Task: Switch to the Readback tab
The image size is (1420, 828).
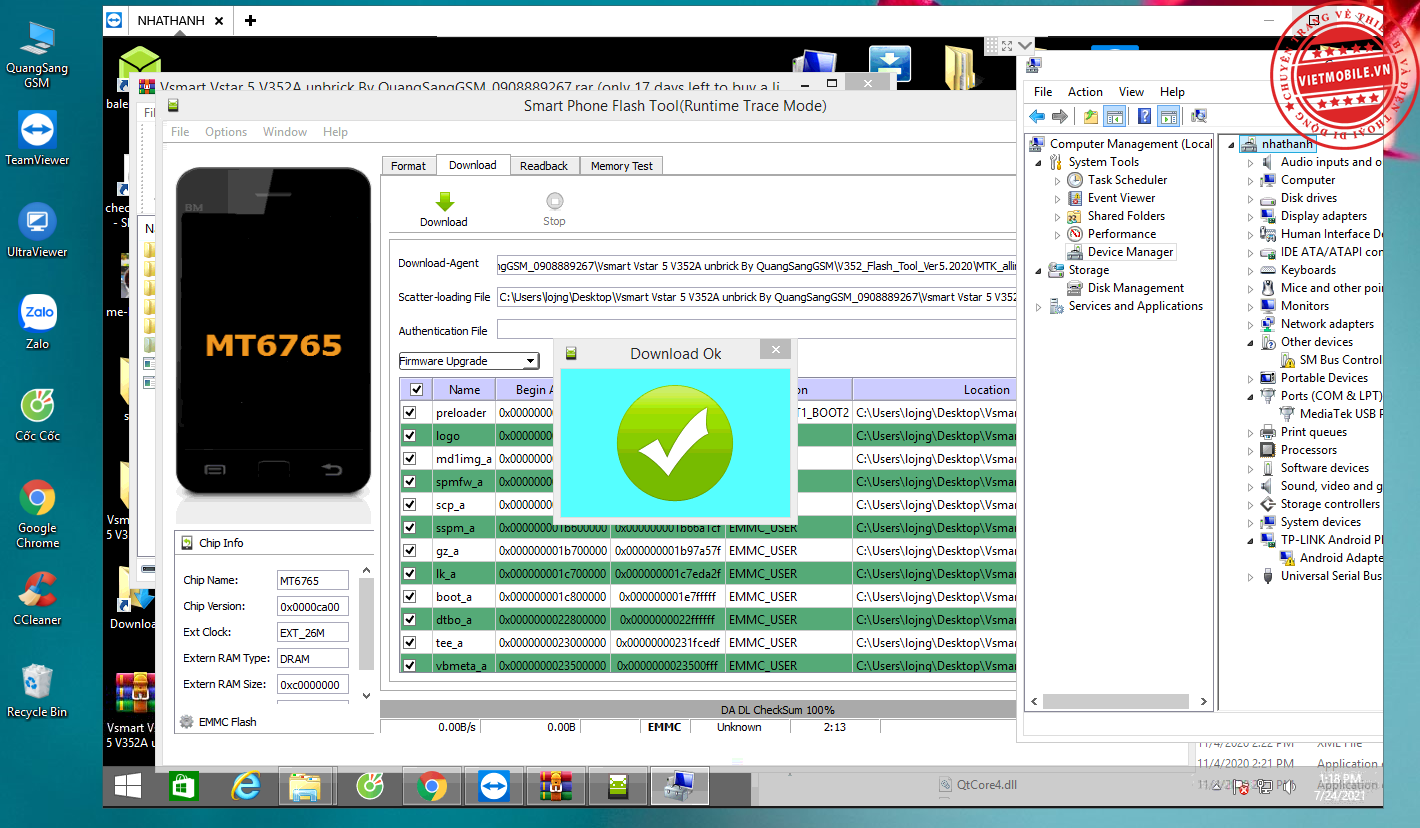Action: click(x=544, y=166)
